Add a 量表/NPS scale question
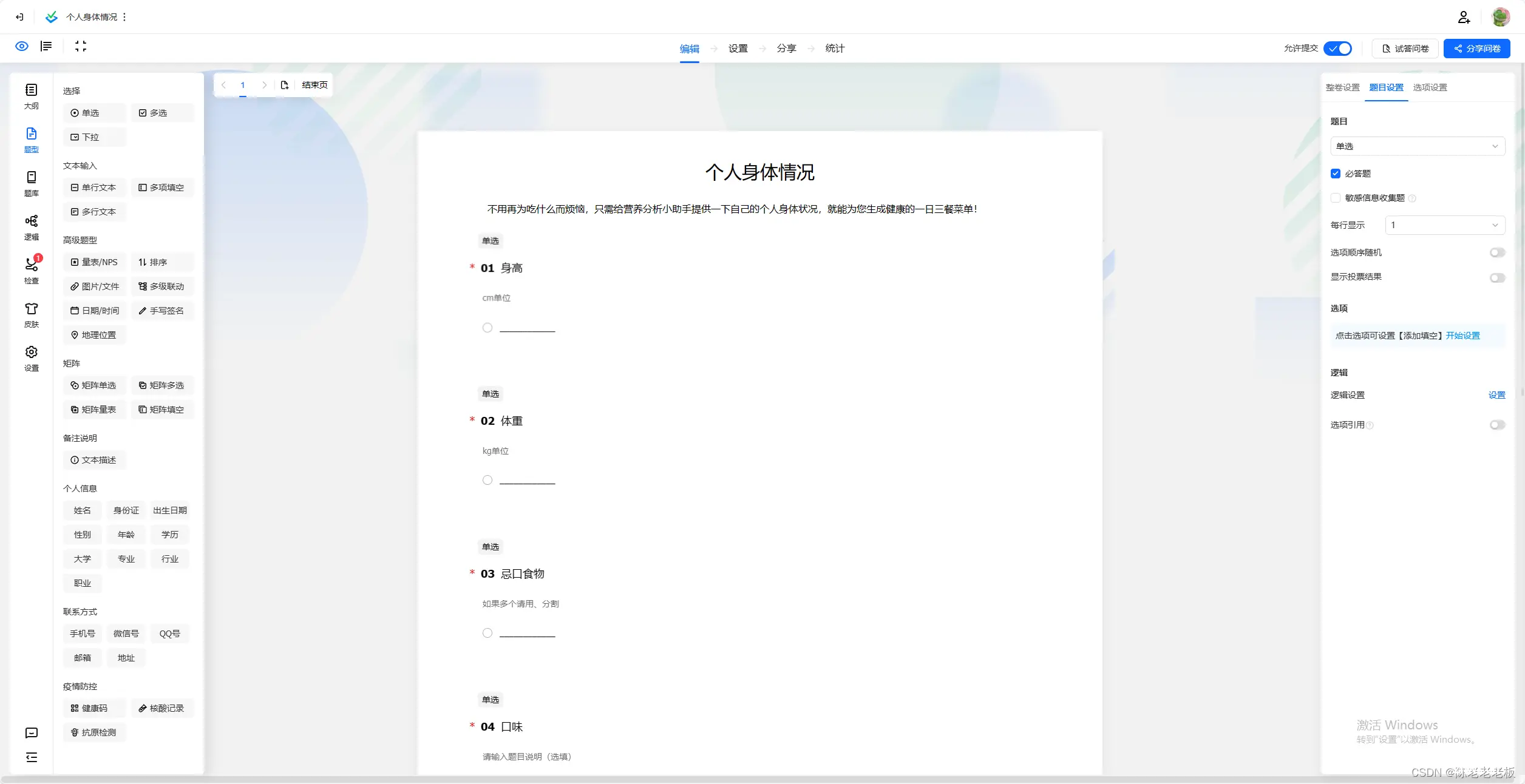Image resolution: width=1525 pixels, height=784 pixels. point(94,262)
